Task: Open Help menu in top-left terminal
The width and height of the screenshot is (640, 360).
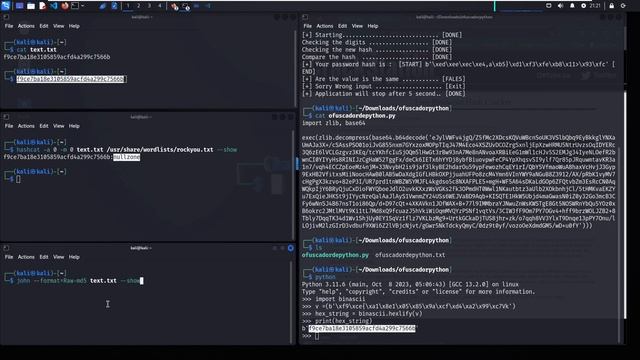Action: click(74, 26)
